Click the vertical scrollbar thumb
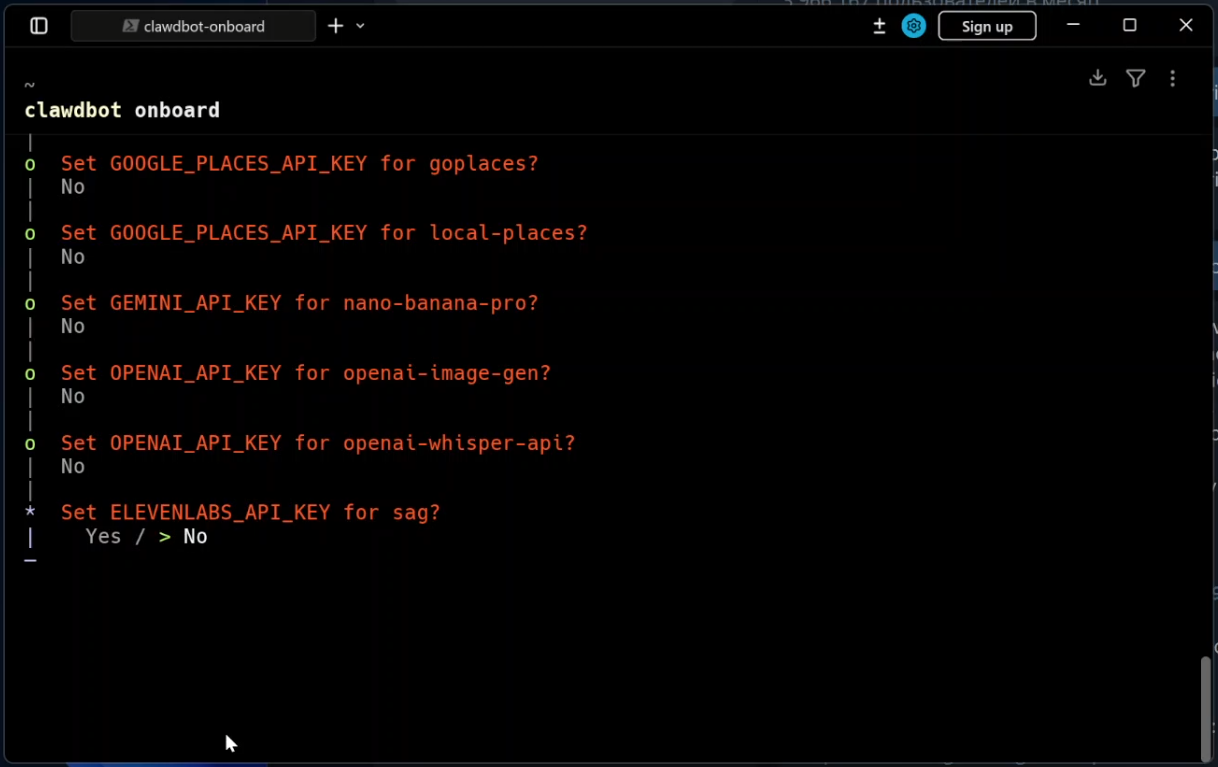Viewport: 1218px width, 767px height. pyautogui.click(x=1206, y=708)
